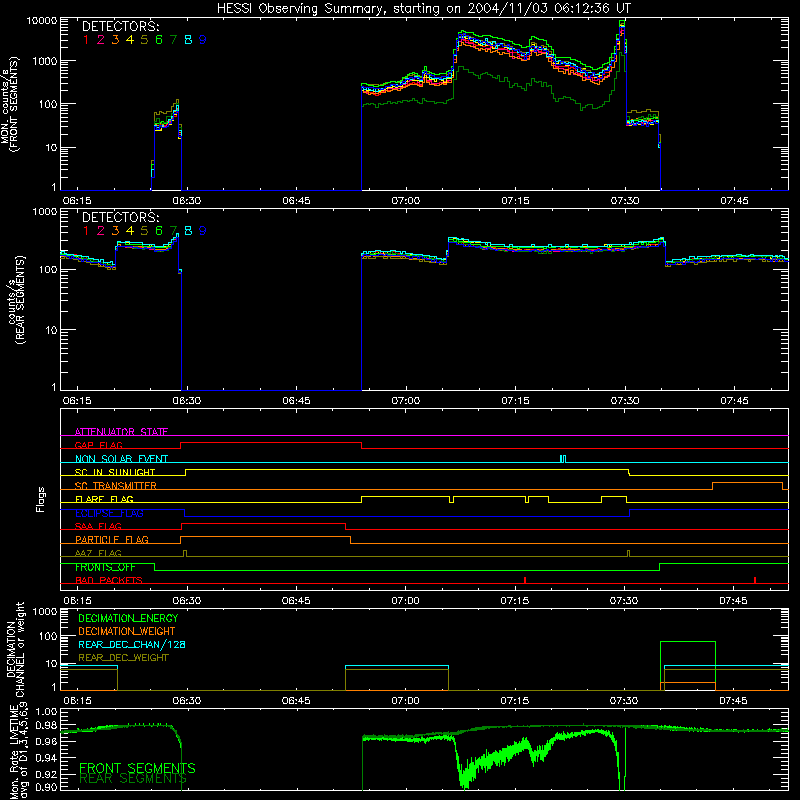
Task: Select detector 6 in rear segments legend
Action: (159, 231)
